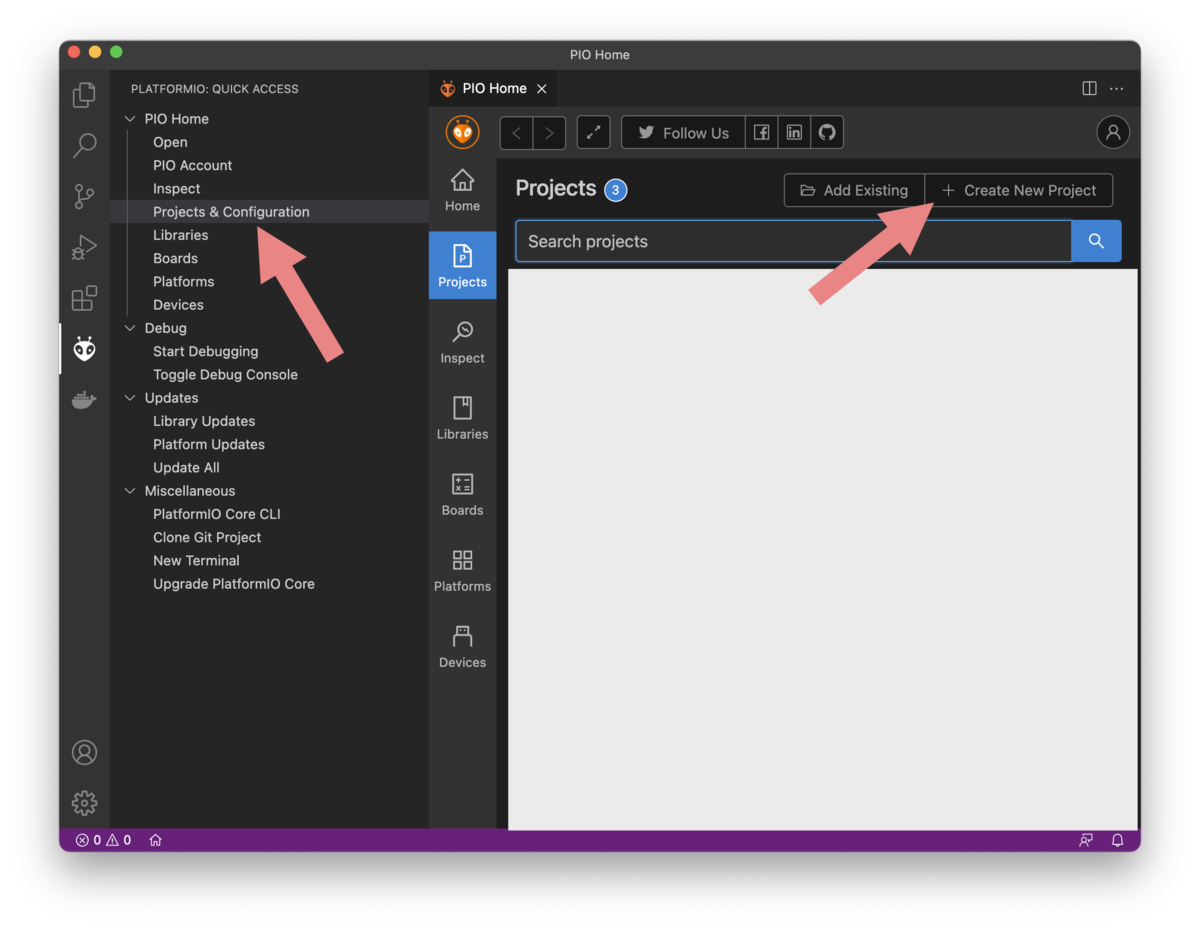Focus the Search projects input field

click(x=793, y=241)
